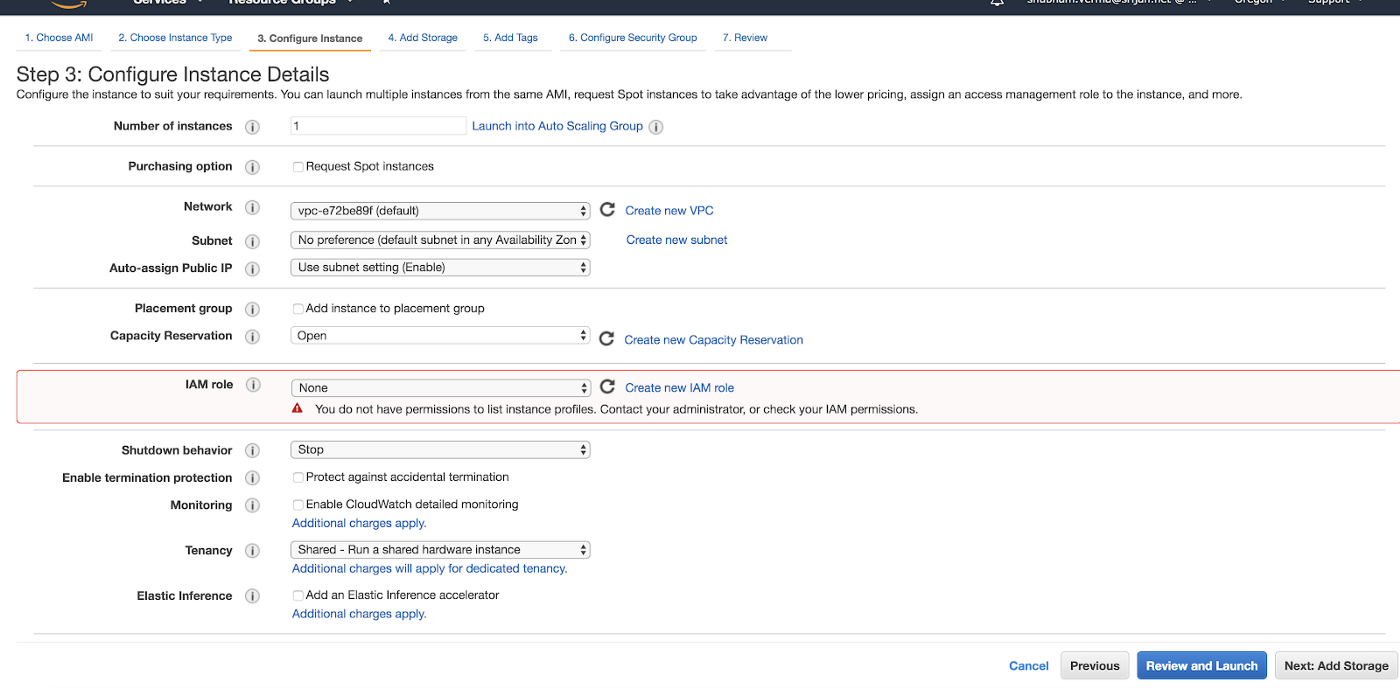Image resolution: width=1400 pixels, height=688 pixels.
Task: Click the IAM role info icon
Action: pos(253,385)
